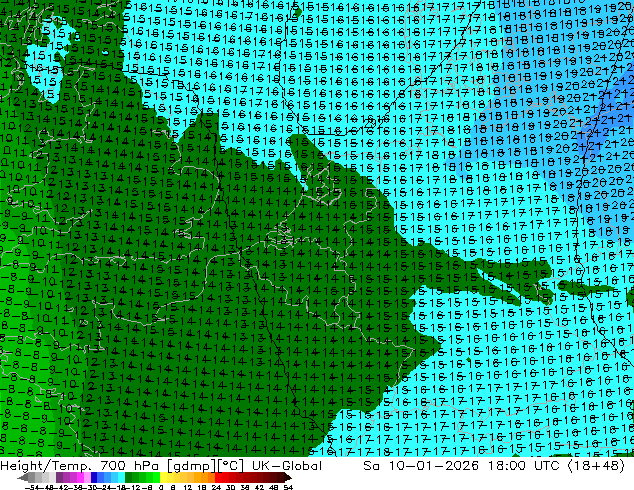The width and height of the screenshot is (634, 490).
Task: Click the '54' legend scale label
Action: [288, 487]
